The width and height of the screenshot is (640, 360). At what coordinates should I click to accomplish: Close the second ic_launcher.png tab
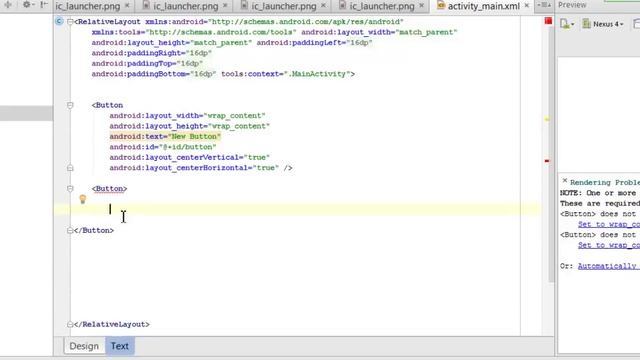click(225, 6)
